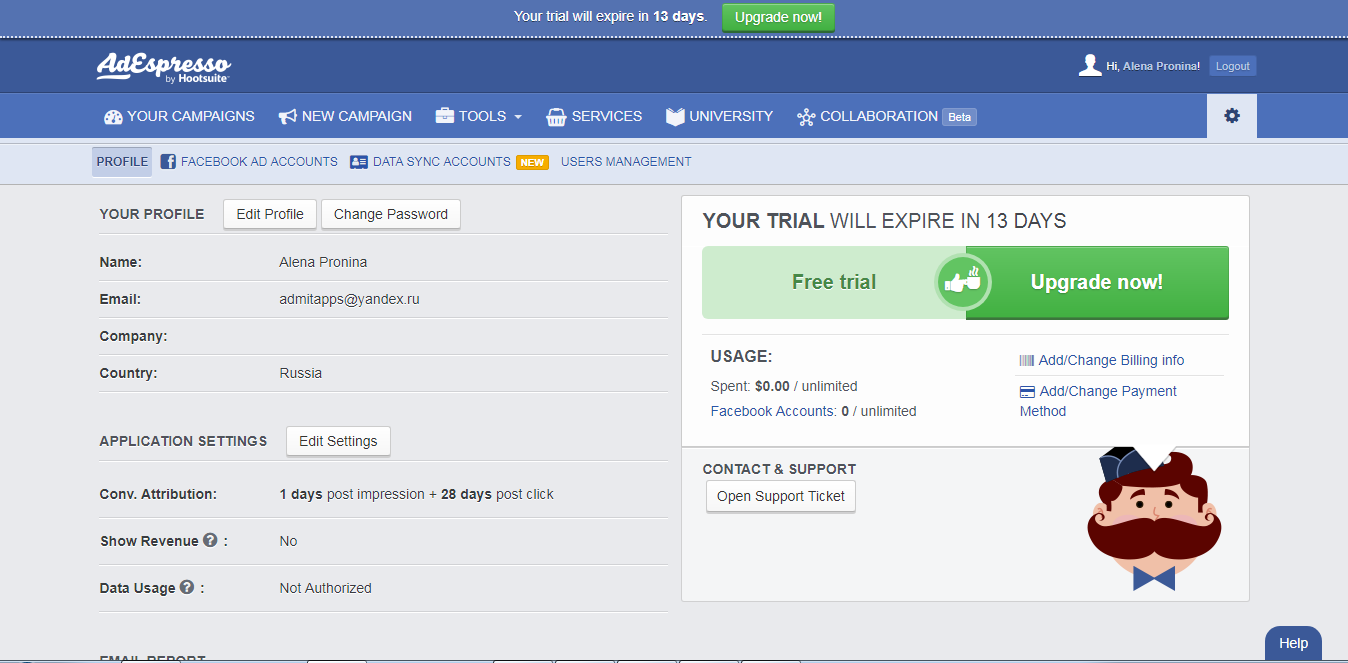Open the University section

[719, 116]
